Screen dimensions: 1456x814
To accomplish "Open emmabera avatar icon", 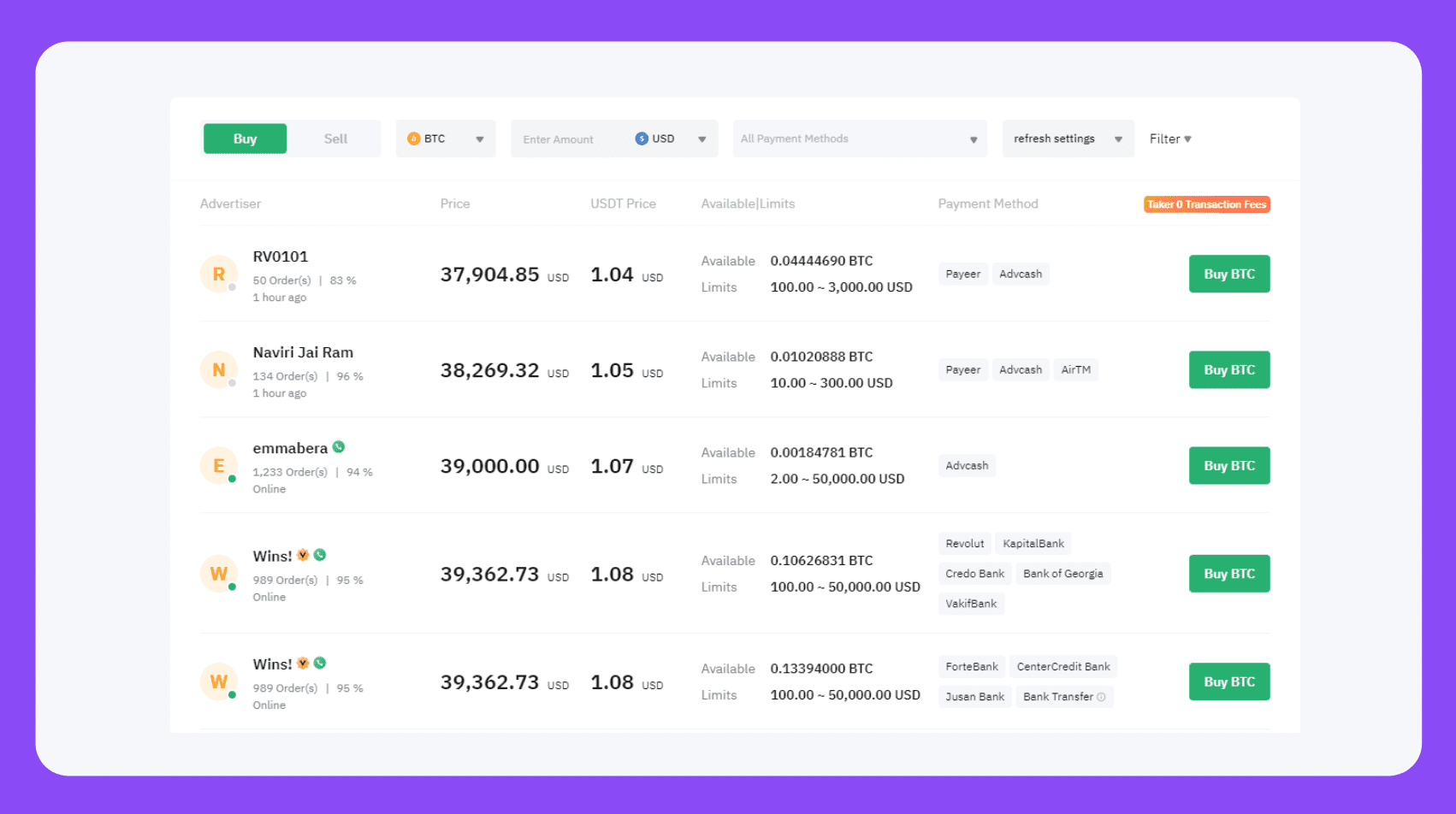I will coord(219,465).
